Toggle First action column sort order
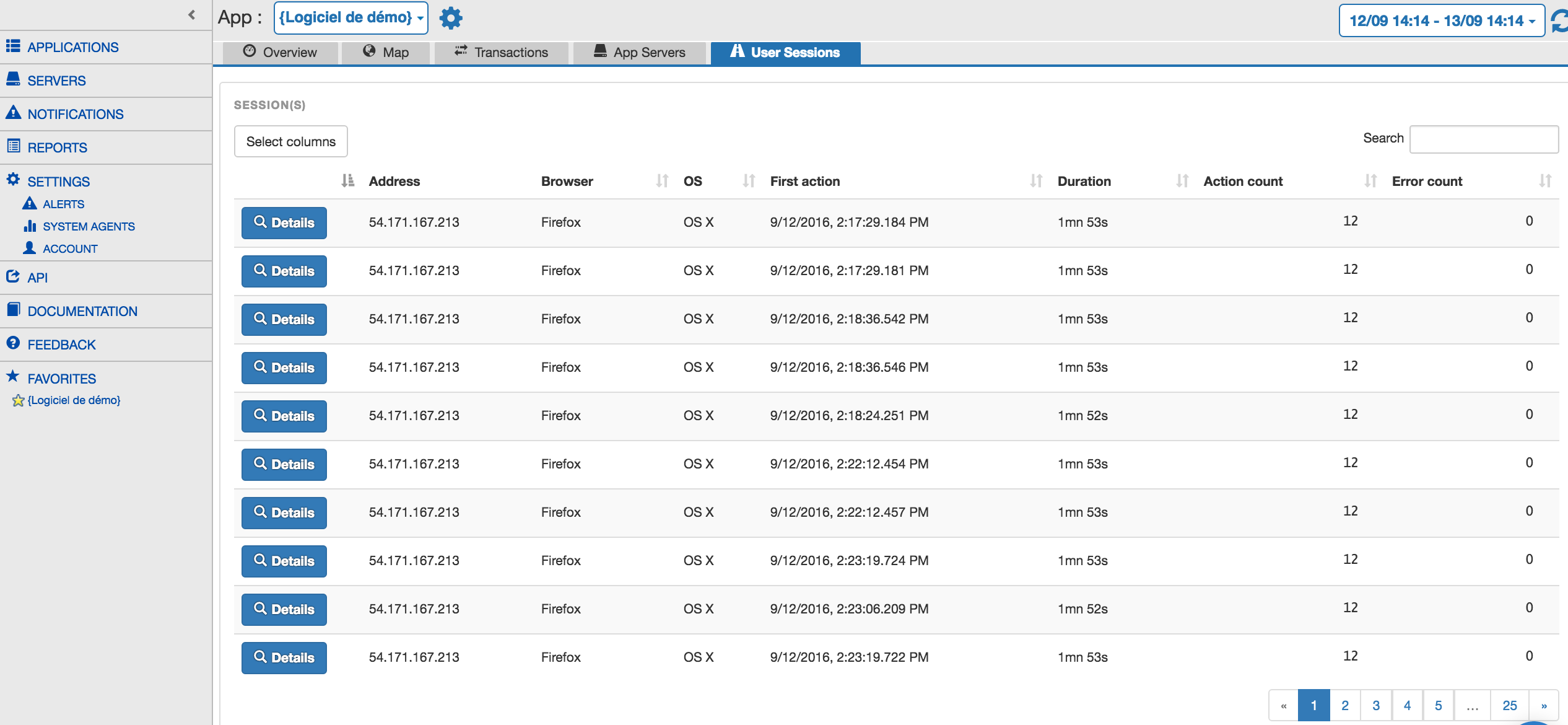This screenshot has width=1568, height=725. click(x=1036, y=181)
